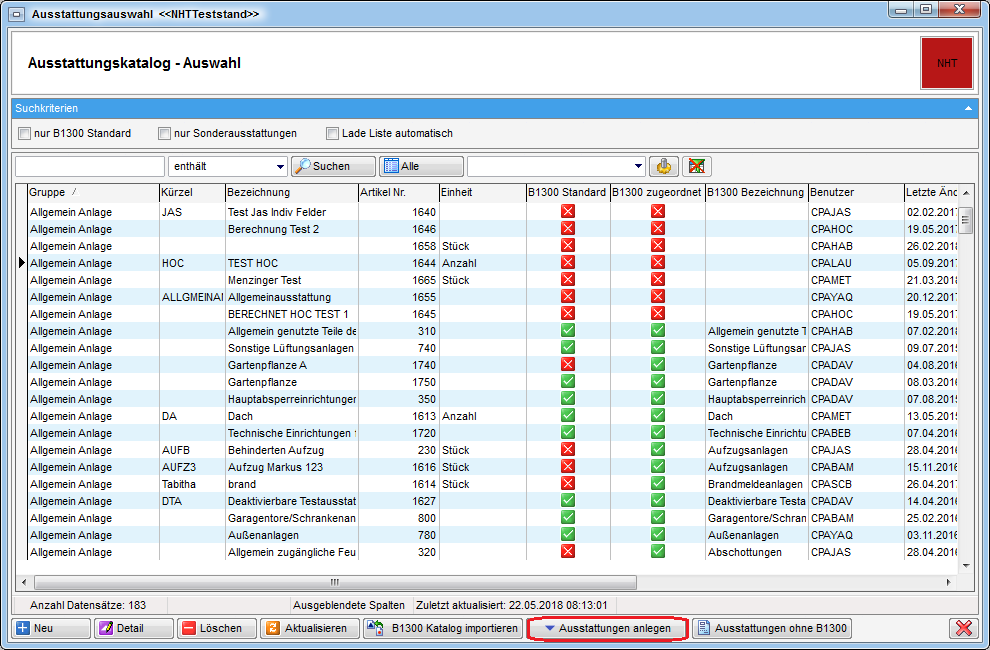The height and width of the screenshot is (650, 990).
Task: Click B1300 Katalog importieren button
Action: click(441, 628)
